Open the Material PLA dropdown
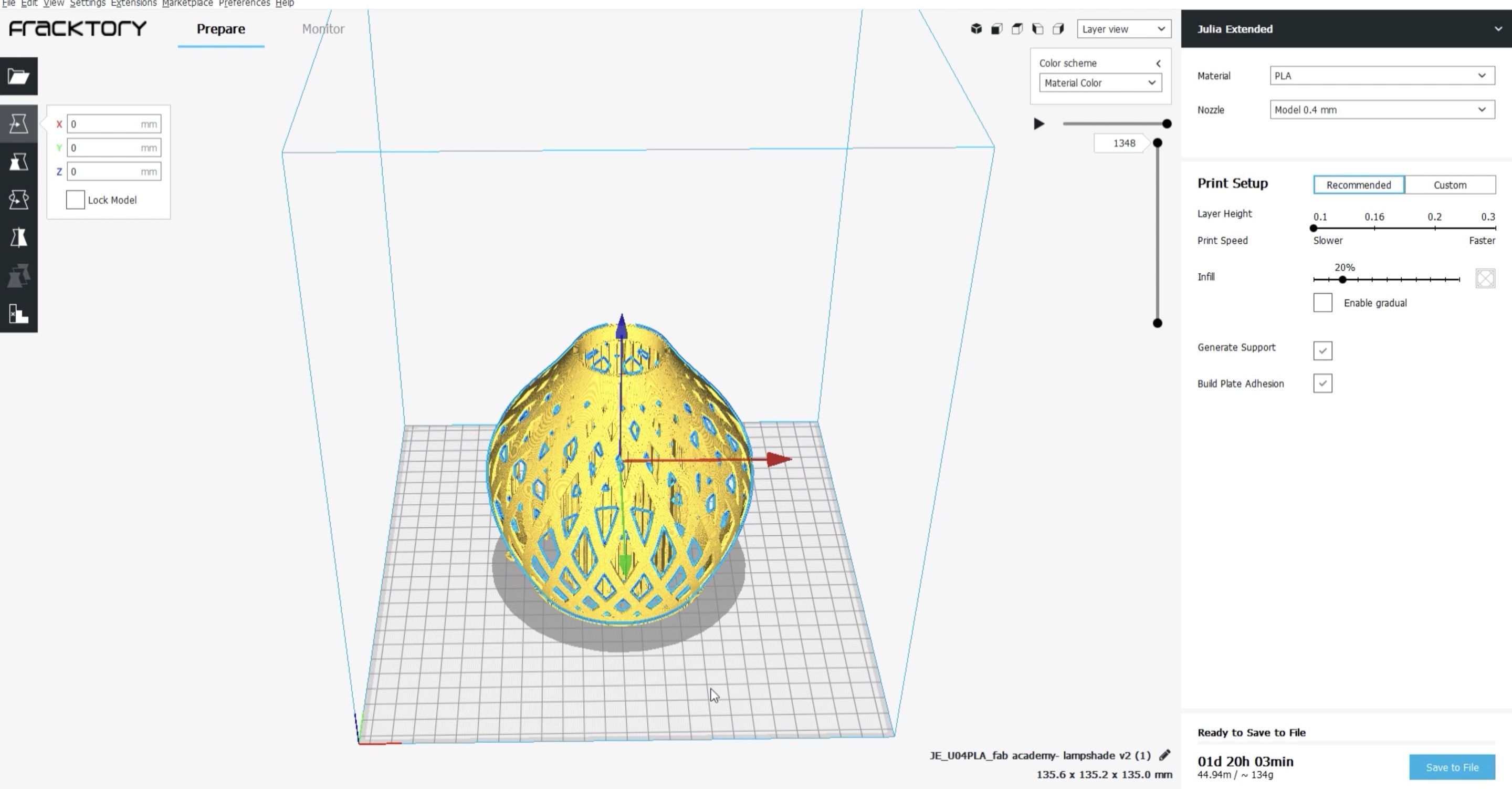 click(1382, 76)
